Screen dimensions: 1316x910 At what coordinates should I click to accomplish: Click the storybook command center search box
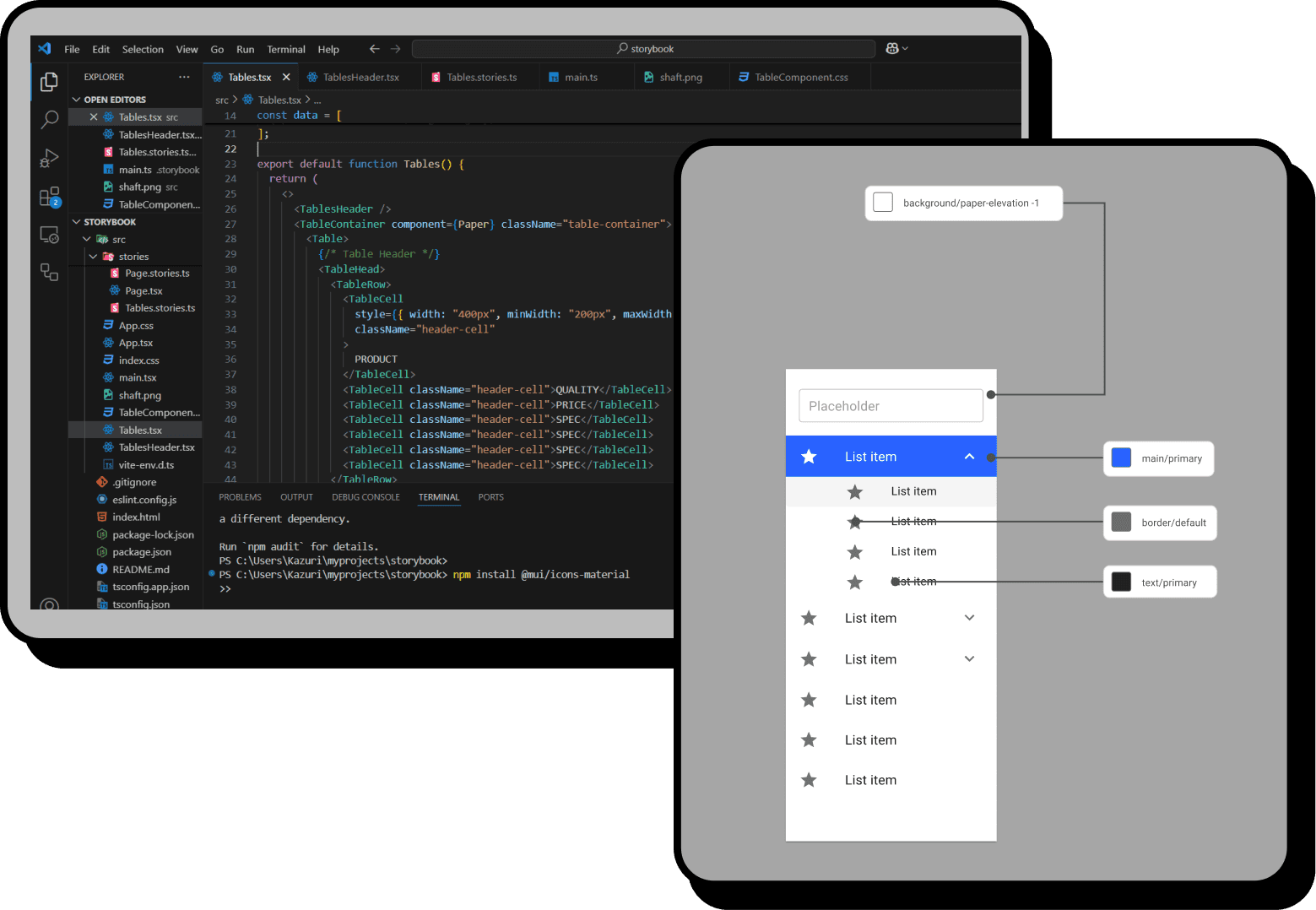[x=645, y=49]
